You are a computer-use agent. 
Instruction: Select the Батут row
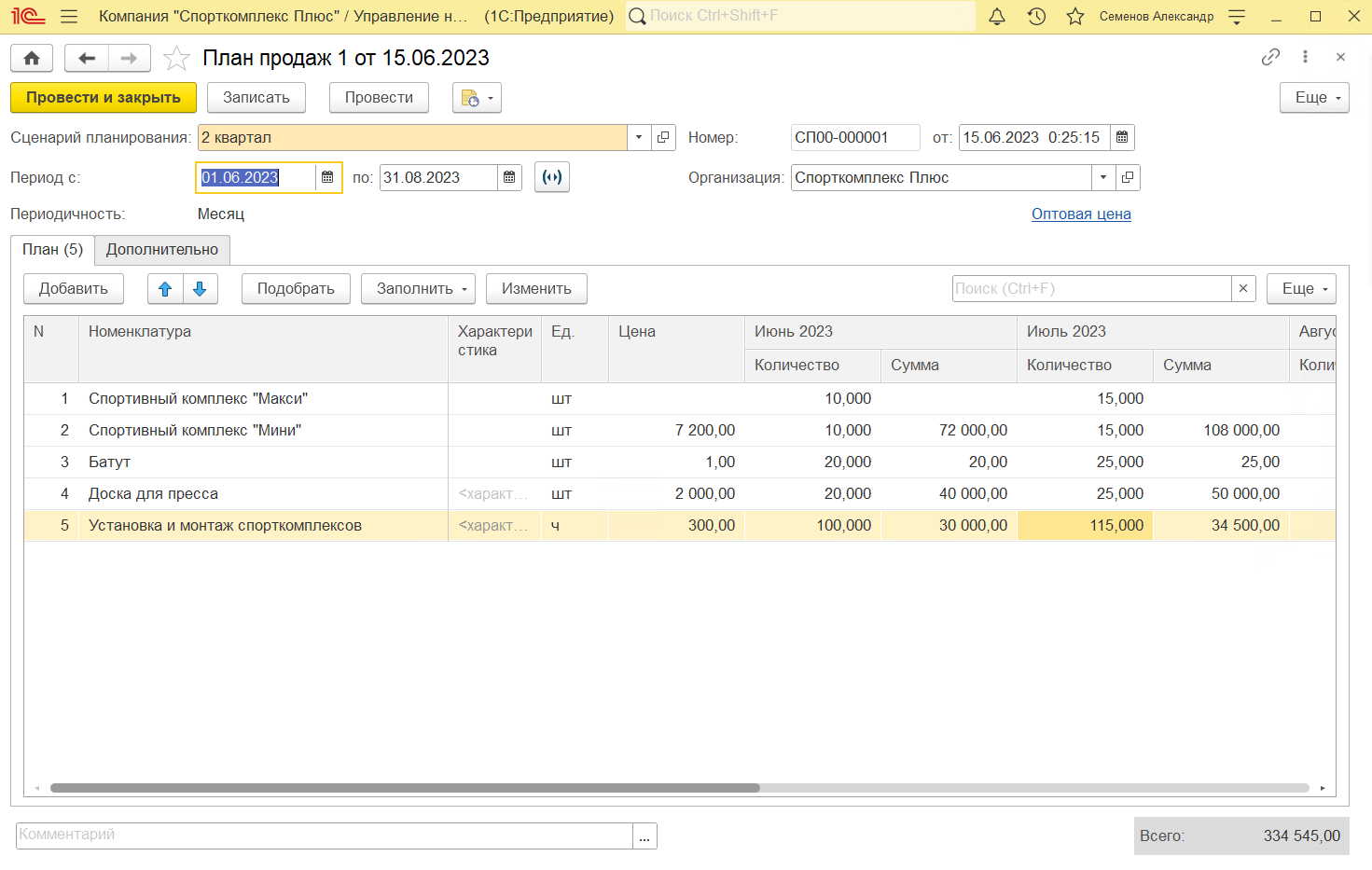[679, 463]
